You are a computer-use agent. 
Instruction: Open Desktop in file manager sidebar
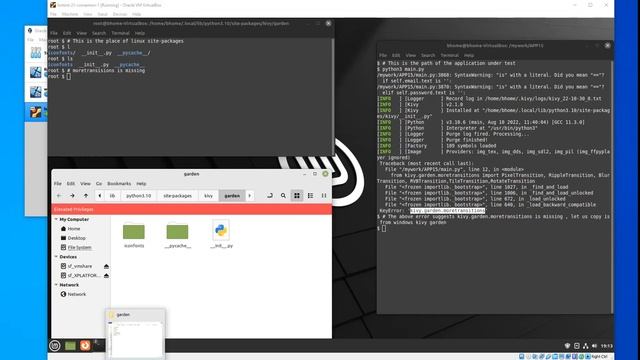pos(76,238)
